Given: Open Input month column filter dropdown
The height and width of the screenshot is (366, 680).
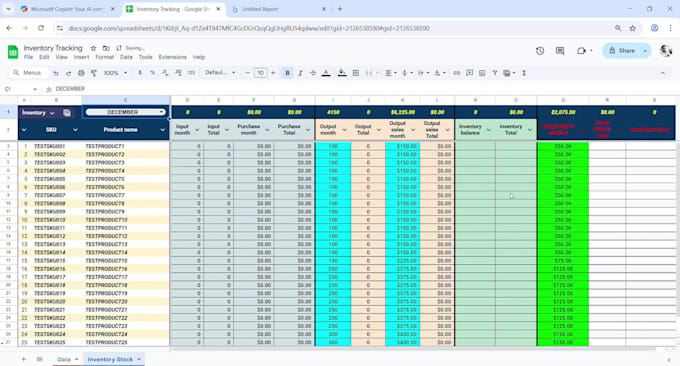Looking at the screenshot, I should pyautogui.click(x=197, y=130).
